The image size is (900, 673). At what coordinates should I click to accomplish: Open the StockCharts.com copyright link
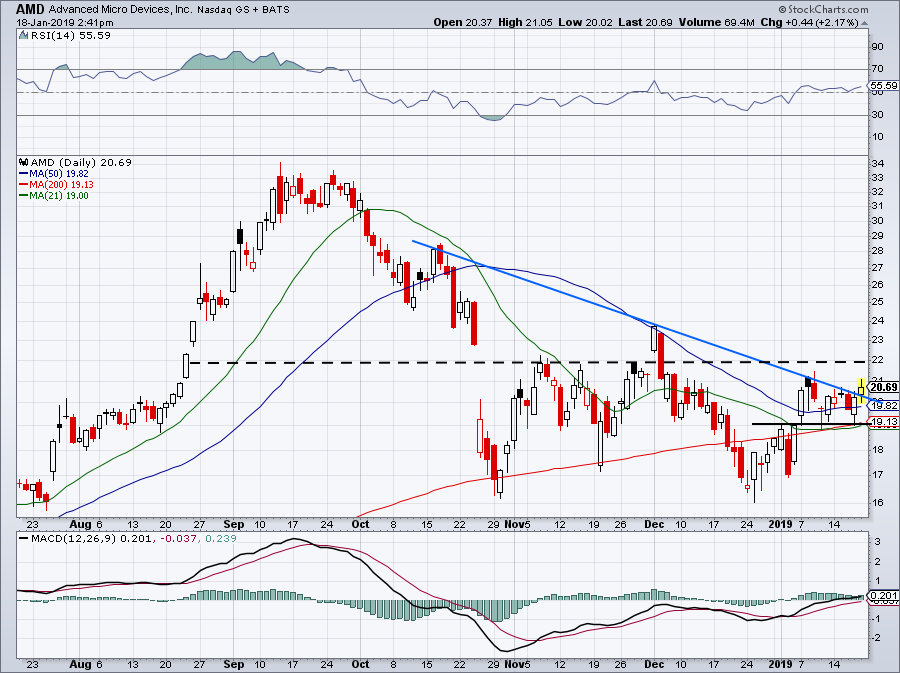click(x=824, y=9)
